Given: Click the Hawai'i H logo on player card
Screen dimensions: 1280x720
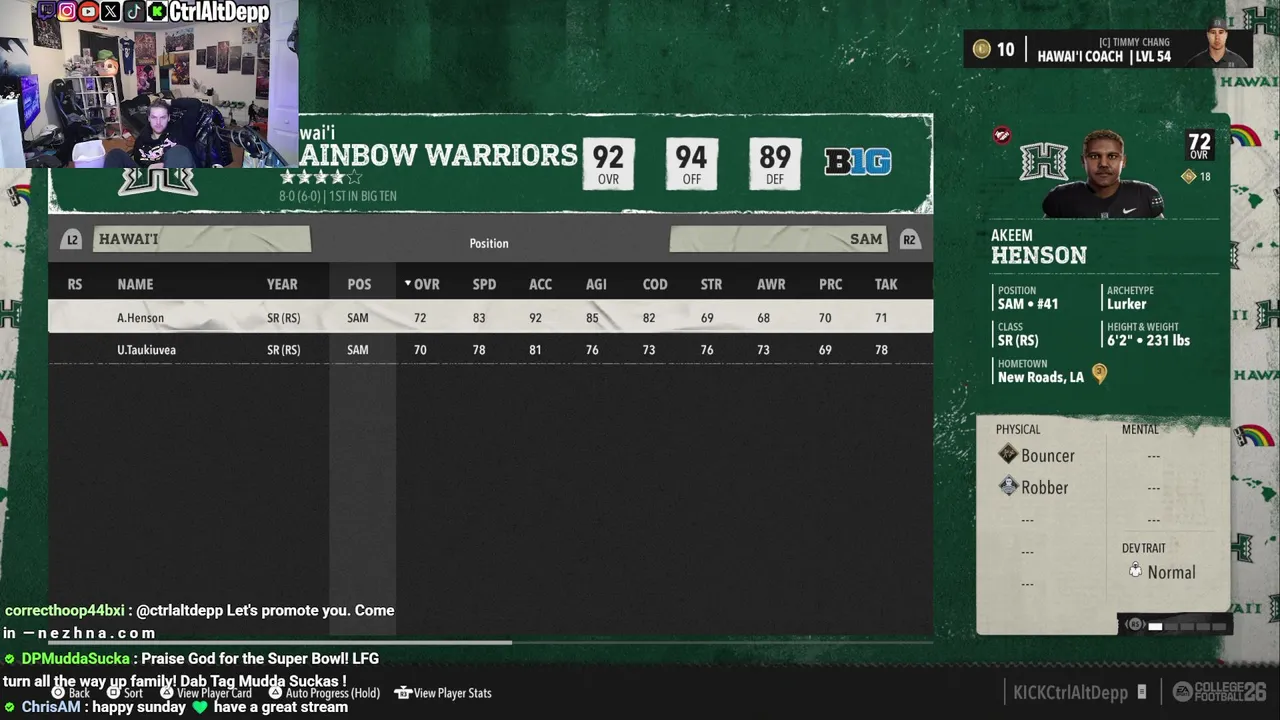Looking at the screenshot, I should coord(1043,162).
